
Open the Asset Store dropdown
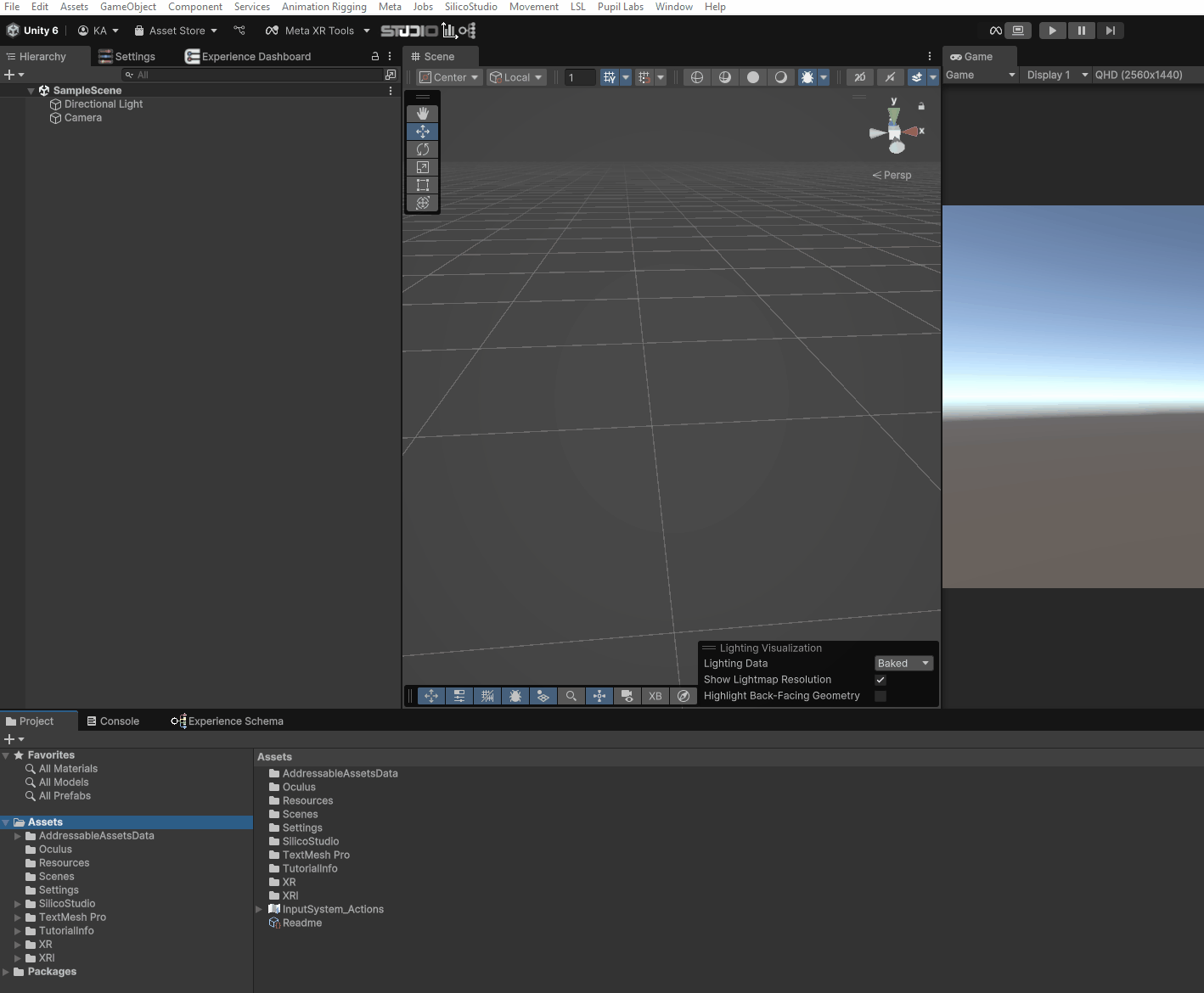click(176, 31)
